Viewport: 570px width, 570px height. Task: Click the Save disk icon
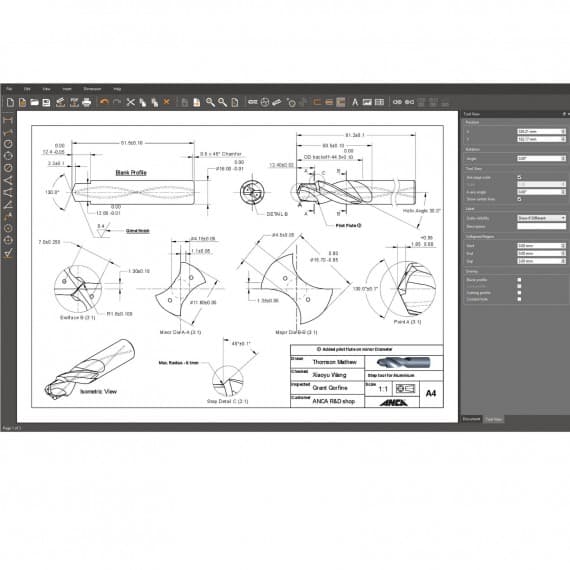47,103
